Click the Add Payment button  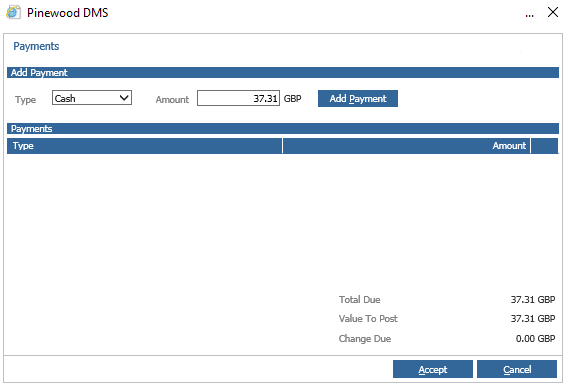pos(358,99)
